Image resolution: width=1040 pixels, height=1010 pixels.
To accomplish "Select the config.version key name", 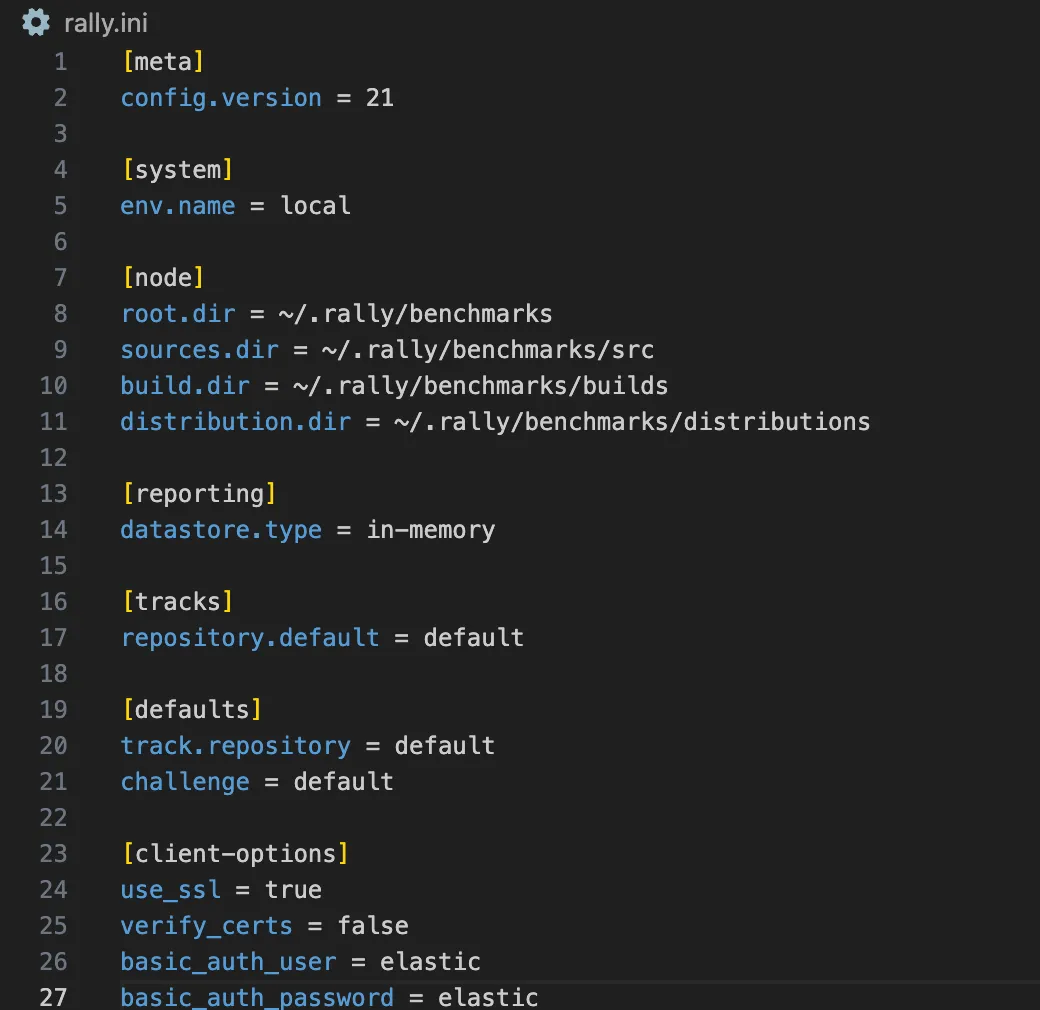I will point(221,97).
